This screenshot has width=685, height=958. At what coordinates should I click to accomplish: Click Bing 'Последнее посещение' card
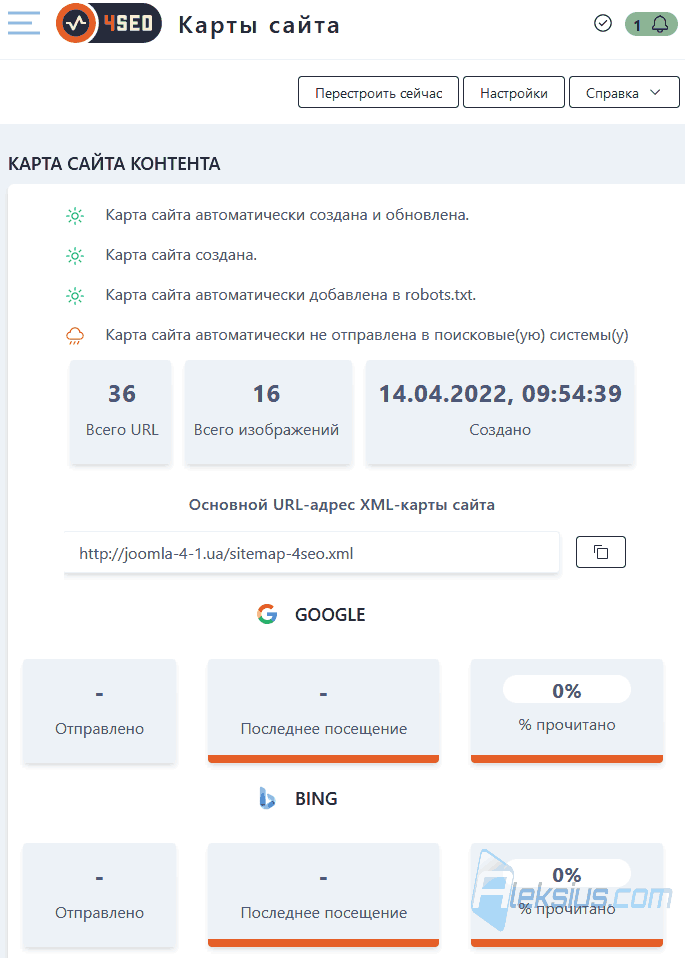click(x=323, y=895)
